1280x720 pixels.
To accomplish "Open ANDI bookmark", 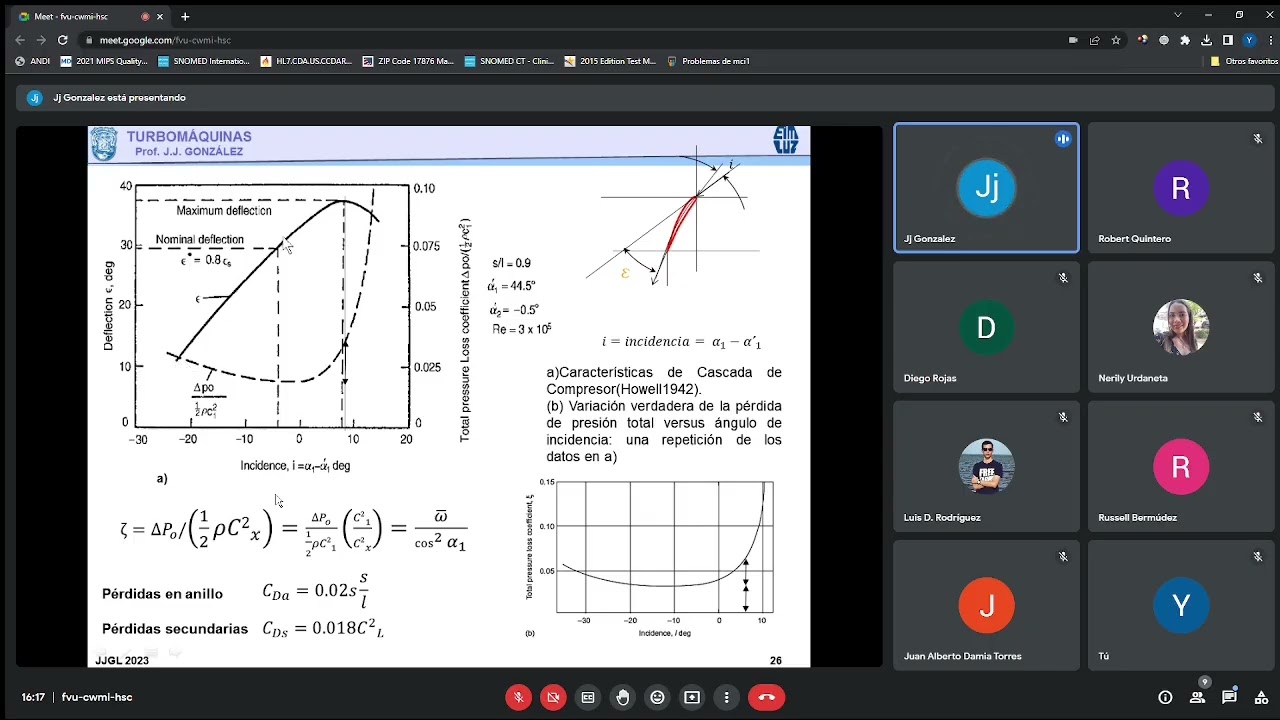I will point(33,61).
